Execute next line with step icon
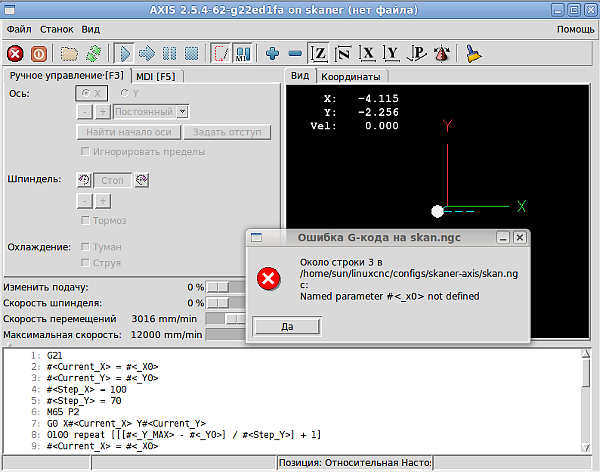 coord(147,54)
